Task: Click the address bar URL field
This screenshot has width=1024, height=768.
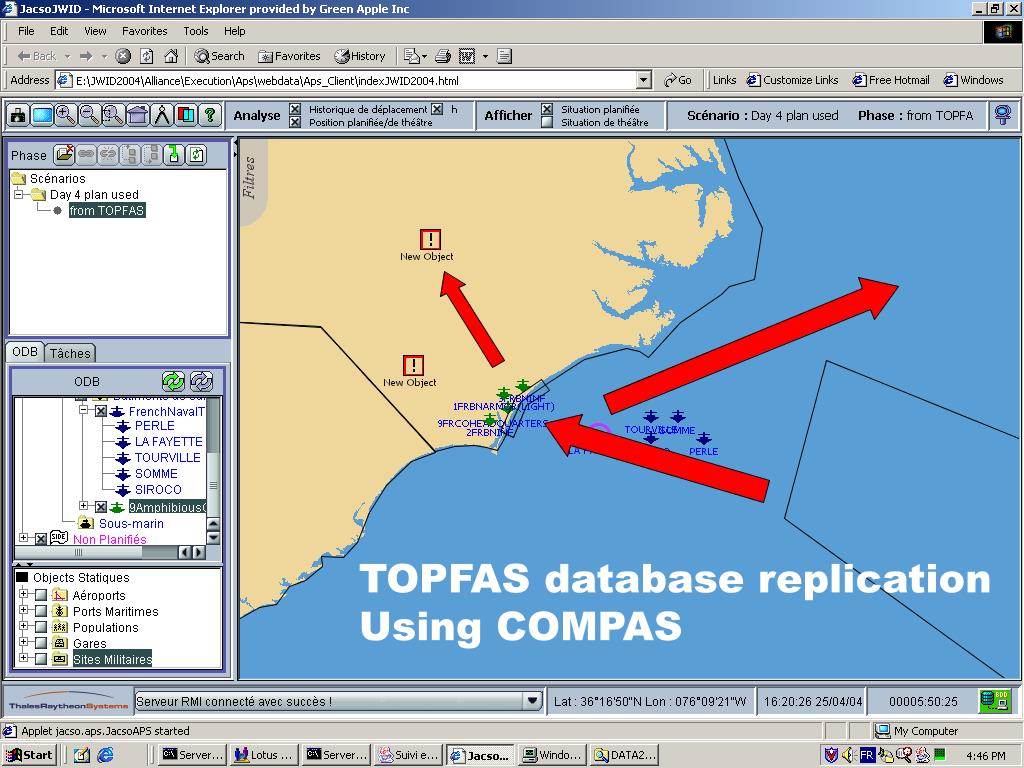Action: tap(354, 81)
